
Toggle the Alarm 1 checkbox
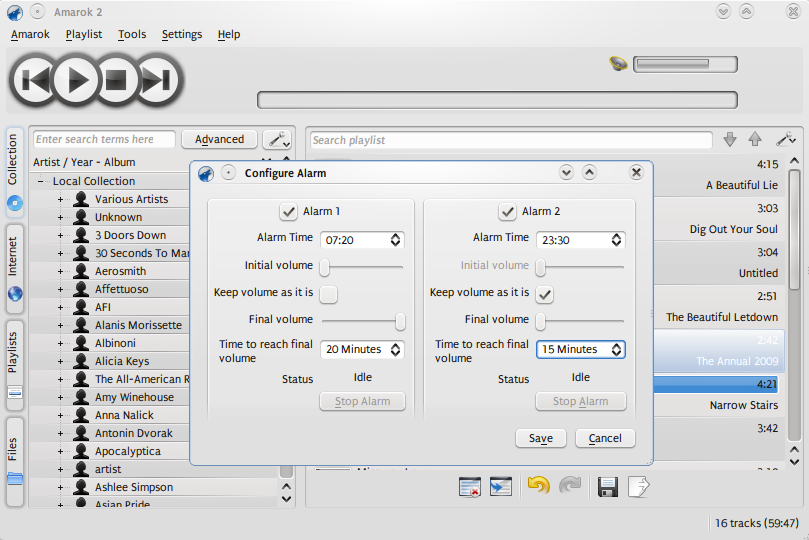tap(288, 211)
